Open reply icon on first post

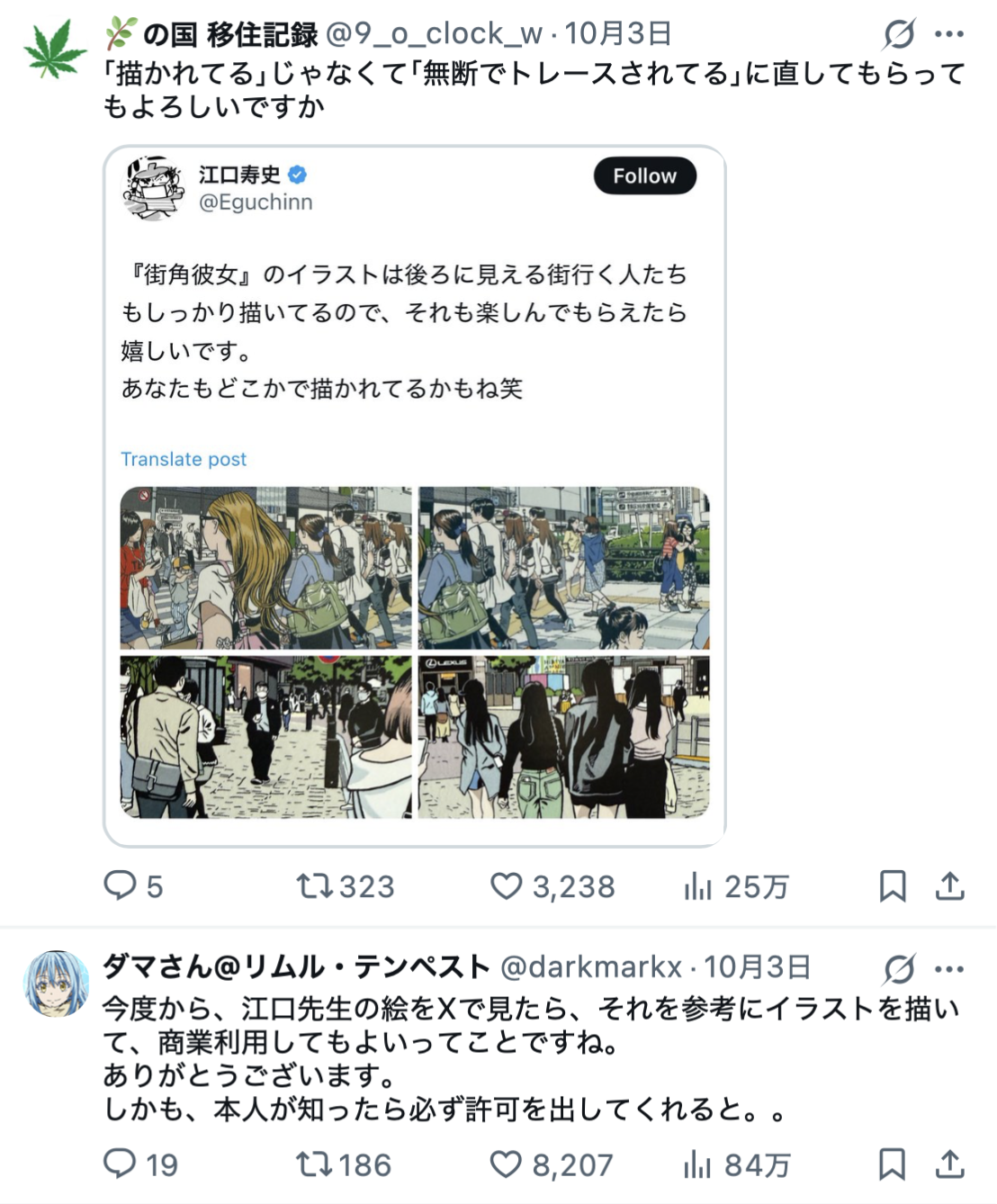point(120,885)
